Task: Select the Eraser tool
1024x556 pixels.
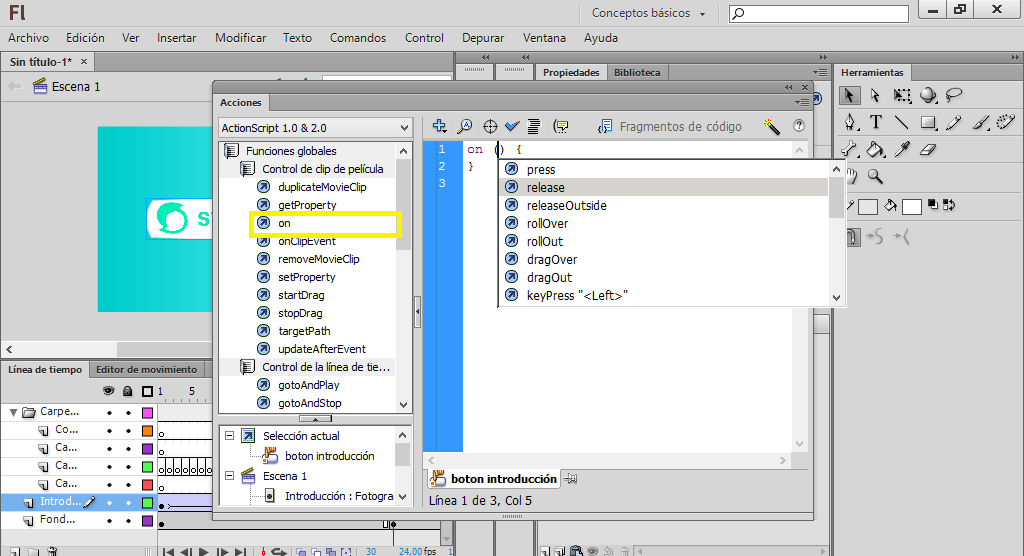Action: (928, 150)
